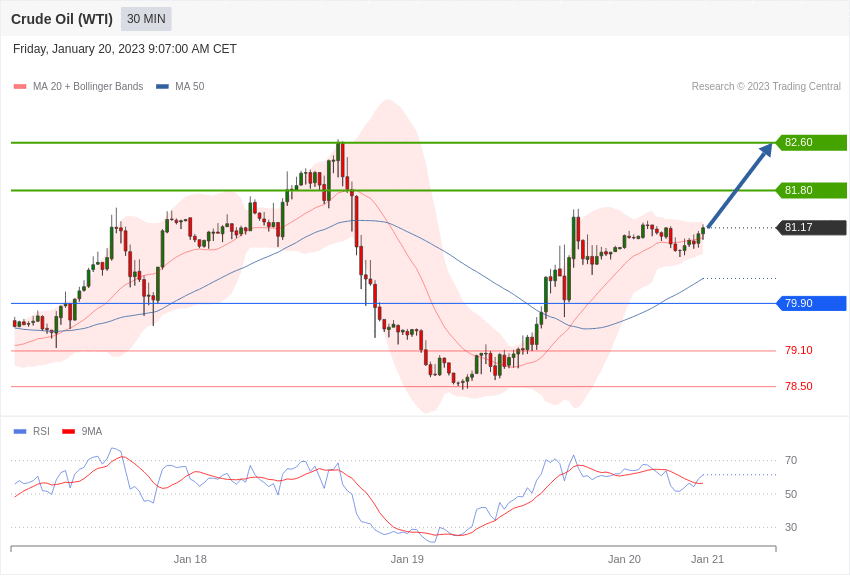Click the 'MA 20 + Bollinger Bands' legend label
Viewport: 850px width, 576px height.
click(88, 87)
